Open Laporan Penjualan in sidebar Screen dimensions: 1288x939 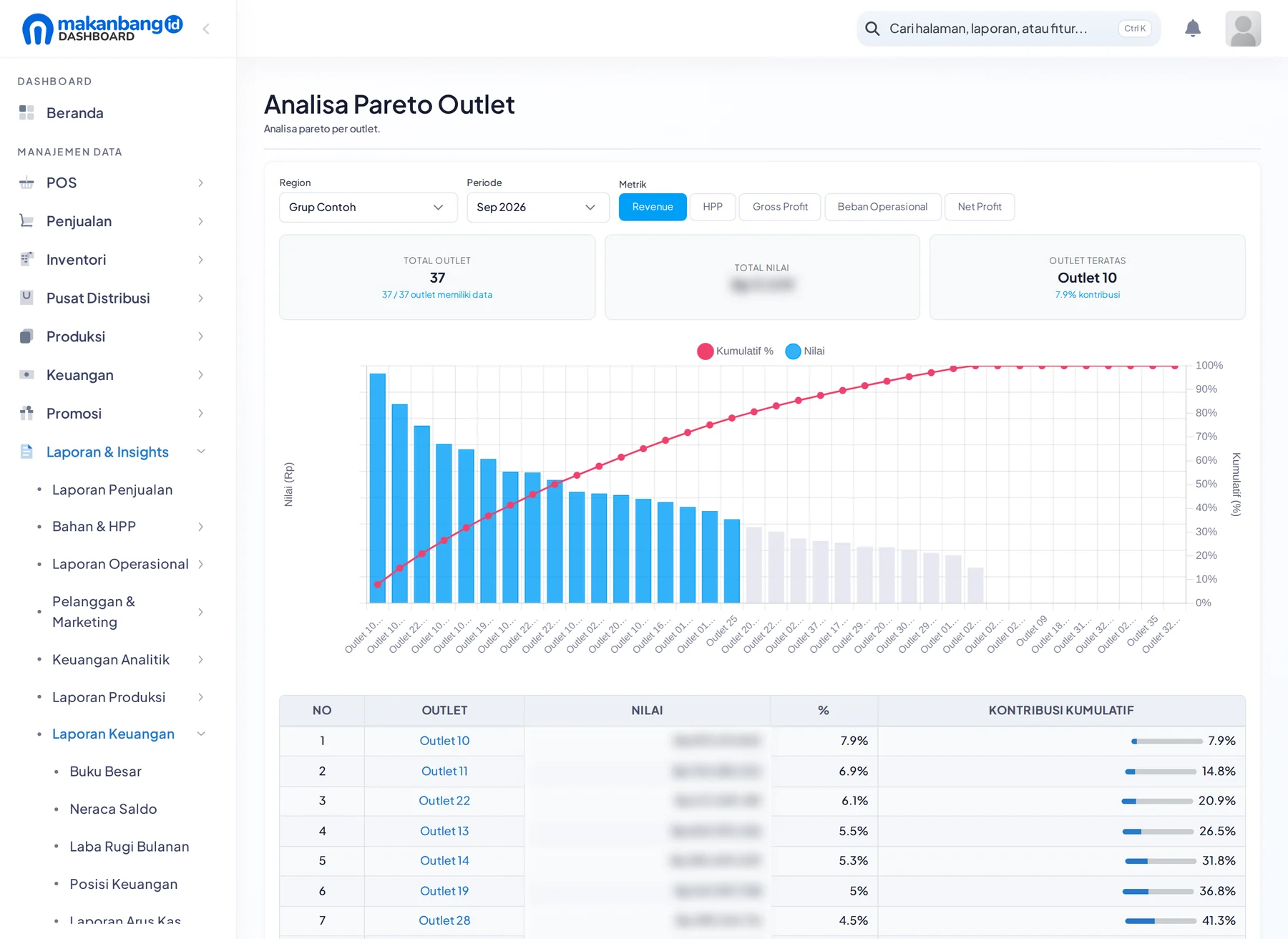pos(112,490)
